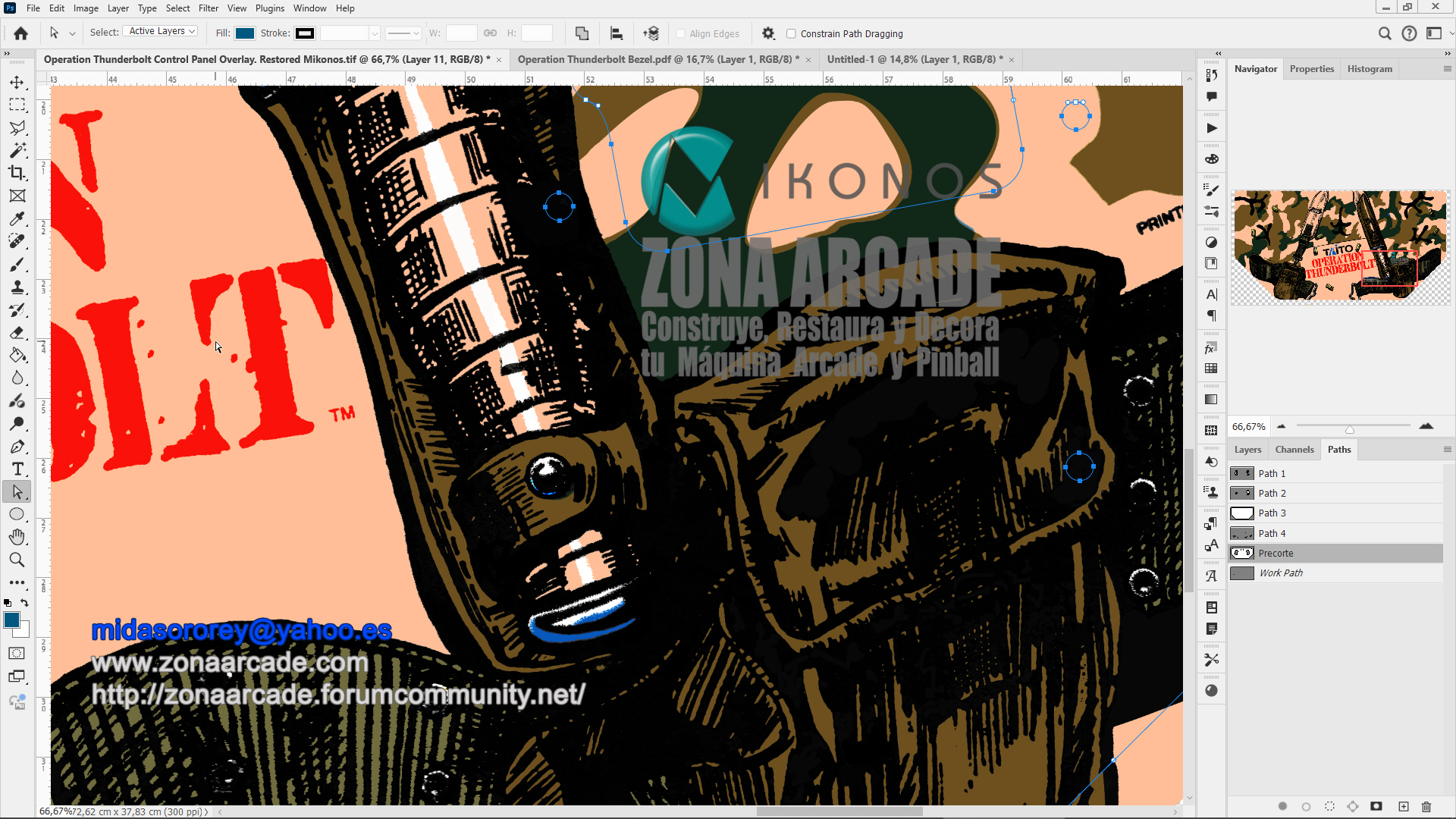The width and height of the screenshot is (1456, 819).
Task: Click the Fill color swatch
Action: 244,33
